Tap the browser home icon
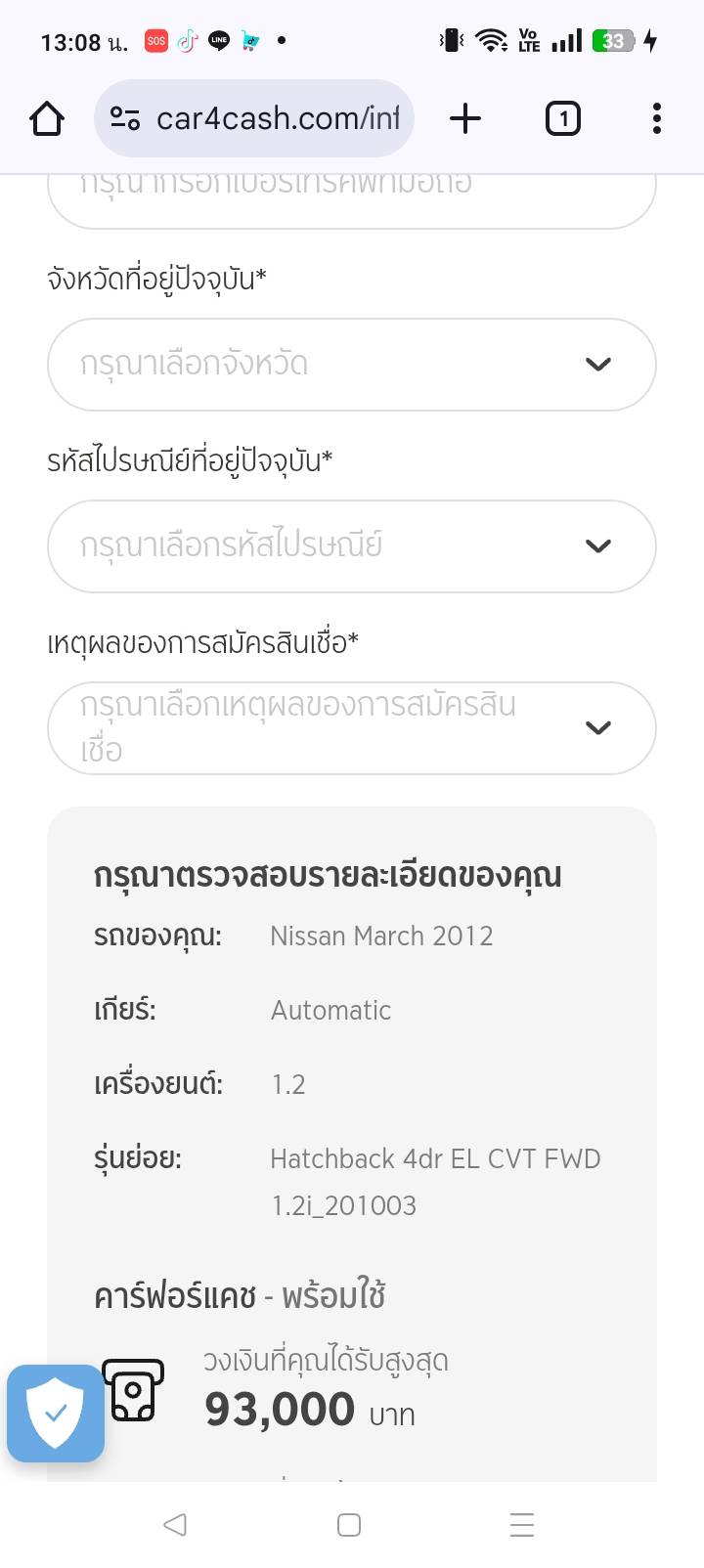Viewport: 704px width, 1568px height. [47, 119]
